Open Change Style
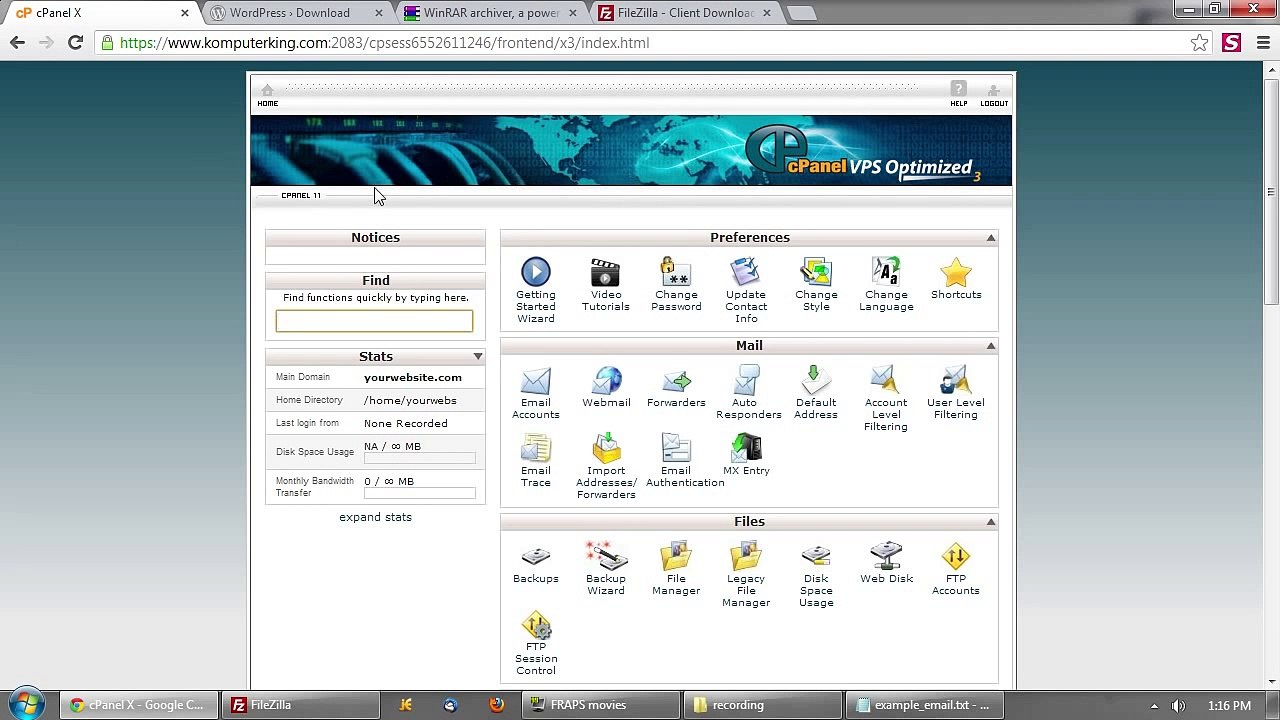The image size is (1280, 720). point(816,285)
